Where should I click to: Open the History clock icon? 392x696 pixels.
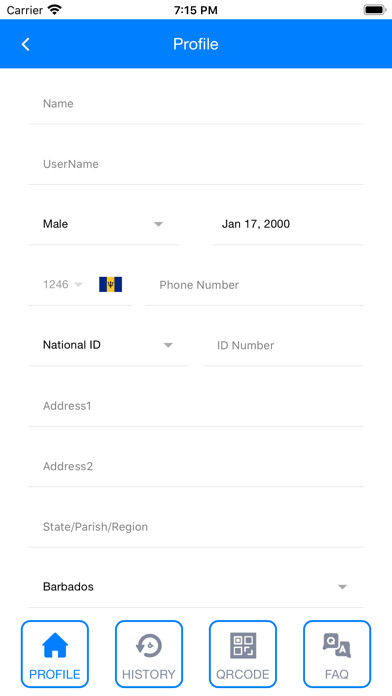tap(149, 645)
